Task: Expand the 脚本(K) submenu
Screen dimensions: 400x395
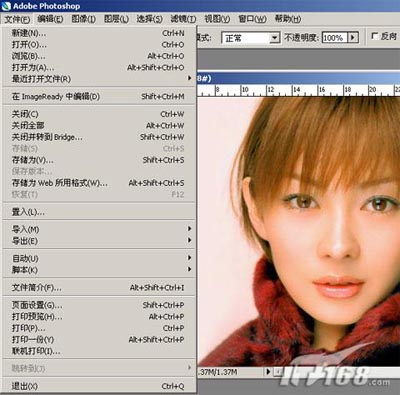Action: pos(99,270)
